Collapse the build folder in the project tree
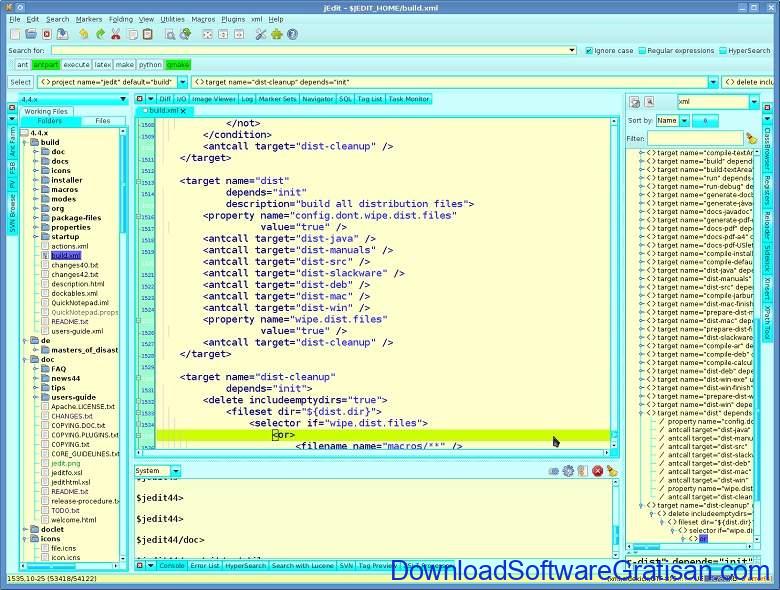Viewport: 780px width, 590px height. pyautogui.click(x=25, y=142)
